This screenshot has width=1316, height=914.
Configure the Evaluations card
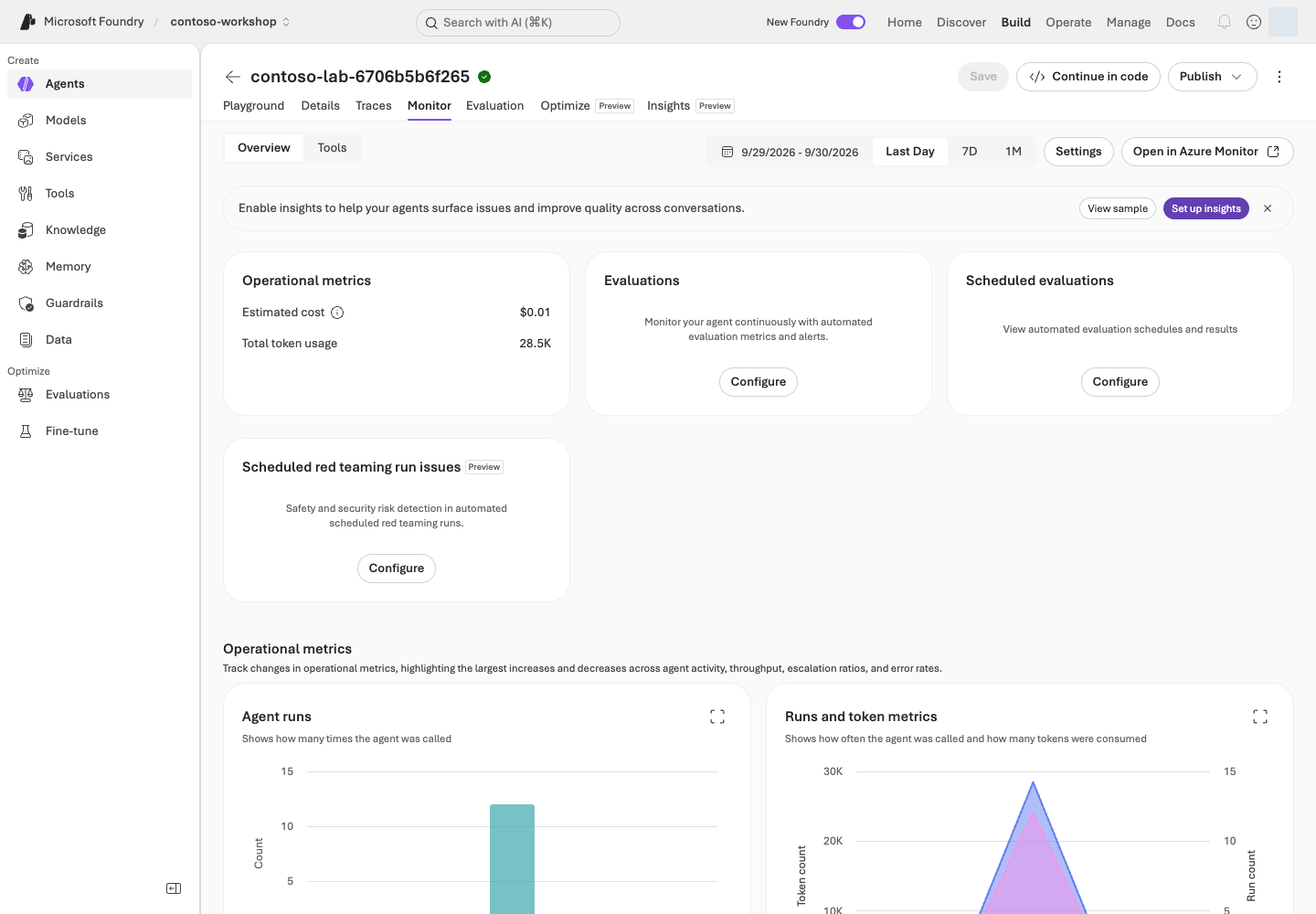(x=759, y=382)
